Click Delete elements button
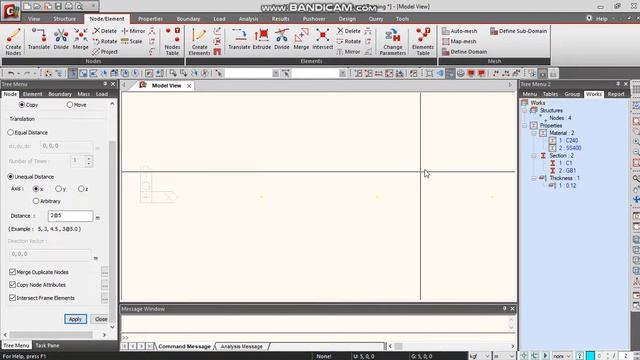 pyautogui.click(x=349, y=31)
